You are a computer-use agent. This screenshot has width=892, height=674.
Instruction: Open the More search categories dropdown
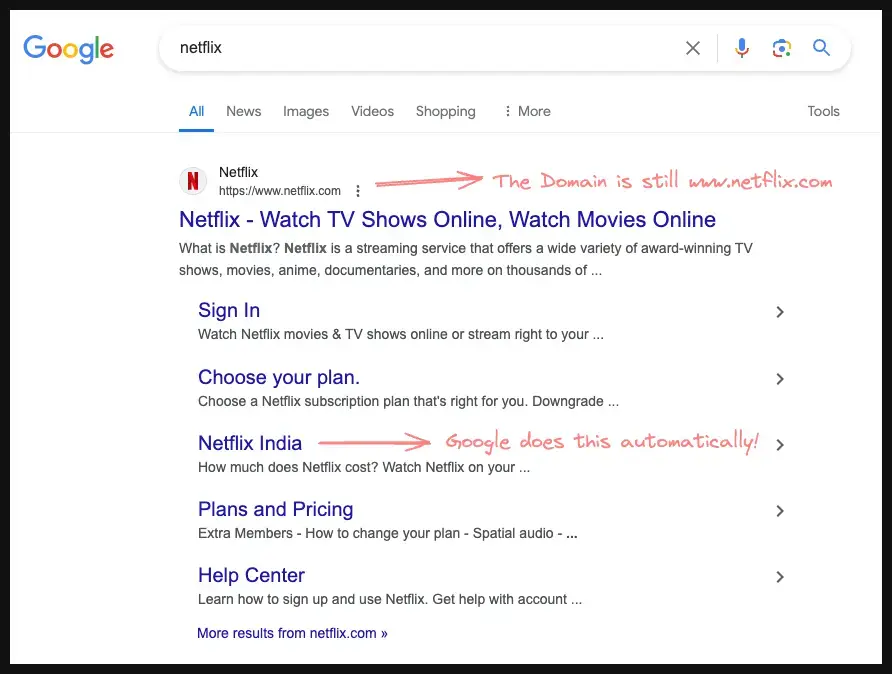[x=527, y=111]
